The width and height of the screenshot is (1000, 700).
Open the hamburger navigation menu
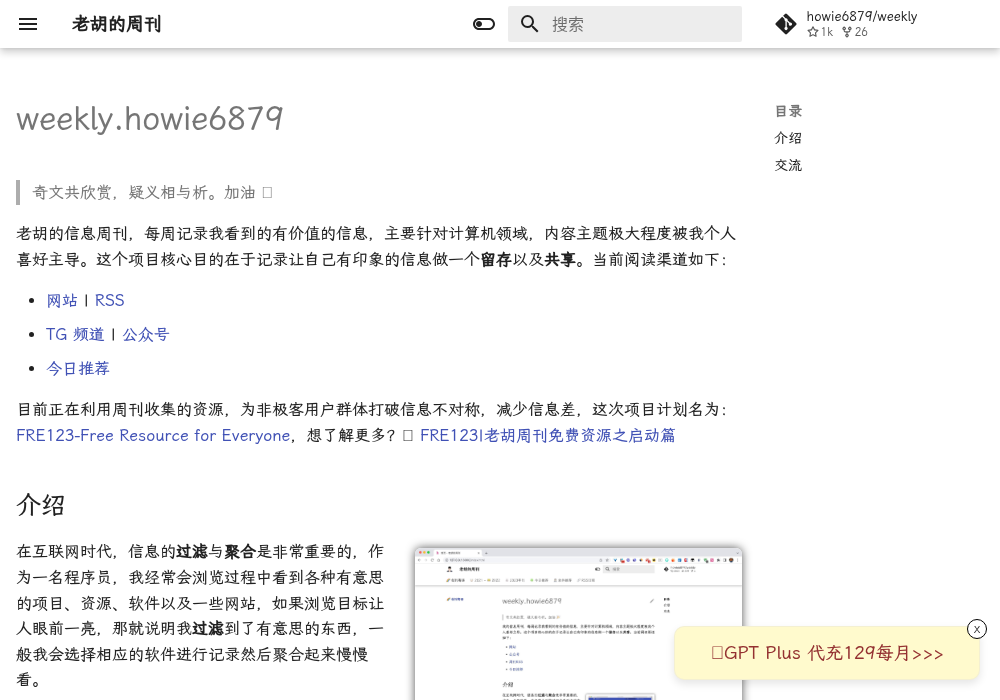[28, 24]
